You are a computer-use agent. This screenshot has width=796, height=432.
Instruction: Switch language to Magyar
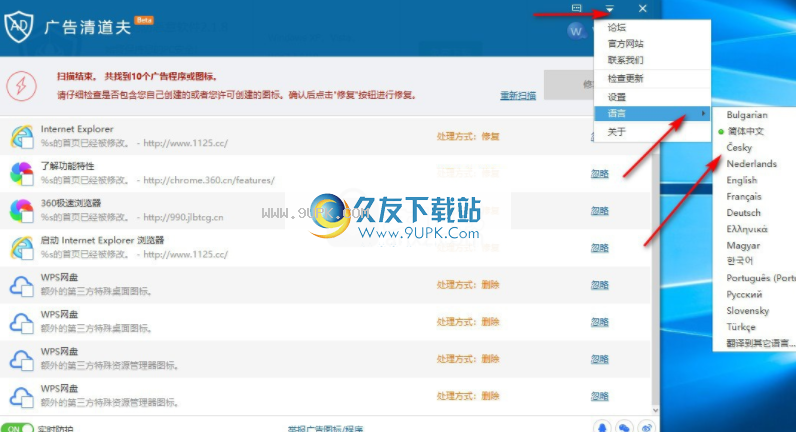[743, 245]
